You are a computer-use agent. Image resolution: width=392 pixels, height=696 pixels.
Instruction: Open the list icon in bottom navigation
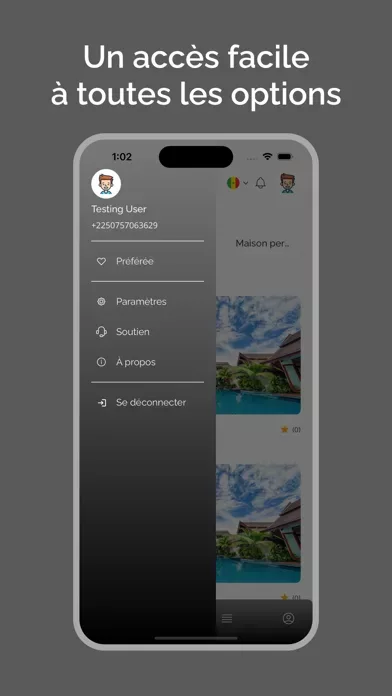[x=227, y=618]
